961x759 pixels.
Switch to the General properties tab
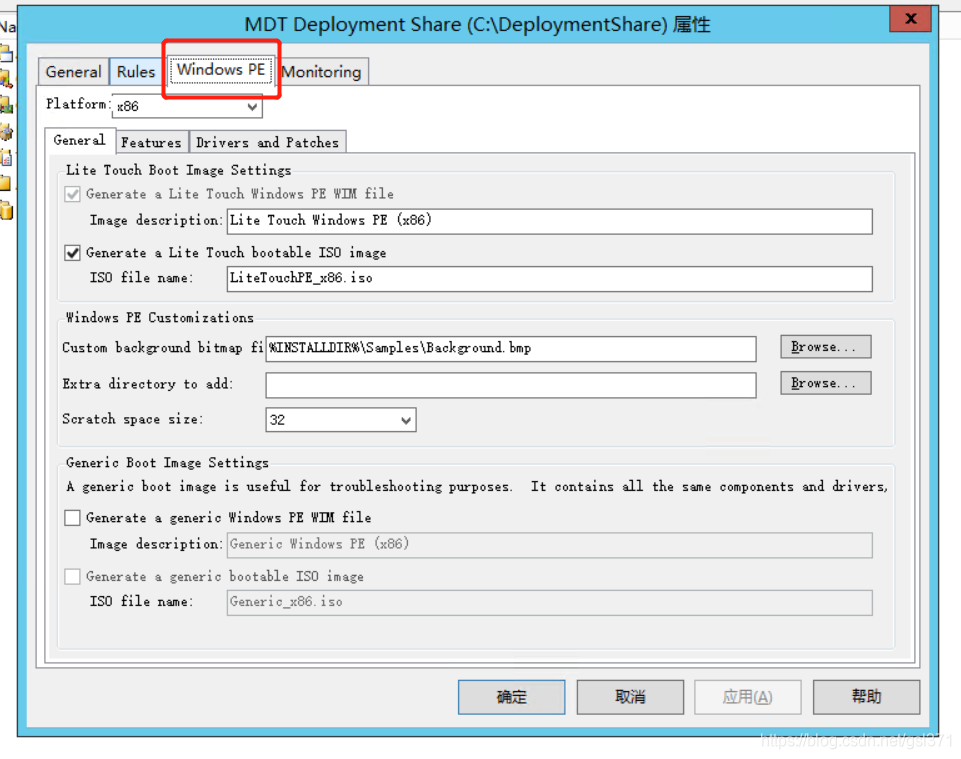click(74, 72)
